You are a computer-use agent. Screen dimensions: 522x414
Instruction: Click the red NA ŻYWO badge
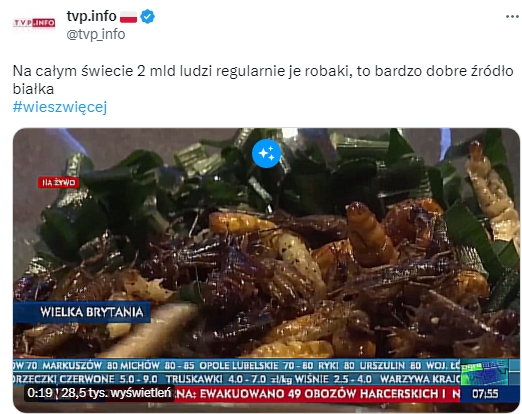[x=58, y=183]
